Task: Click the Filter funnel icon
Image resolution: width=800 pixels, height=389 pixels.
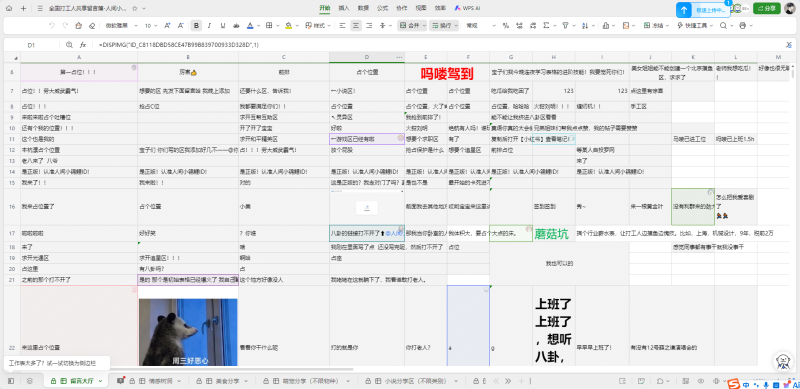Action: pyautogui.click(x=565, y=26)
